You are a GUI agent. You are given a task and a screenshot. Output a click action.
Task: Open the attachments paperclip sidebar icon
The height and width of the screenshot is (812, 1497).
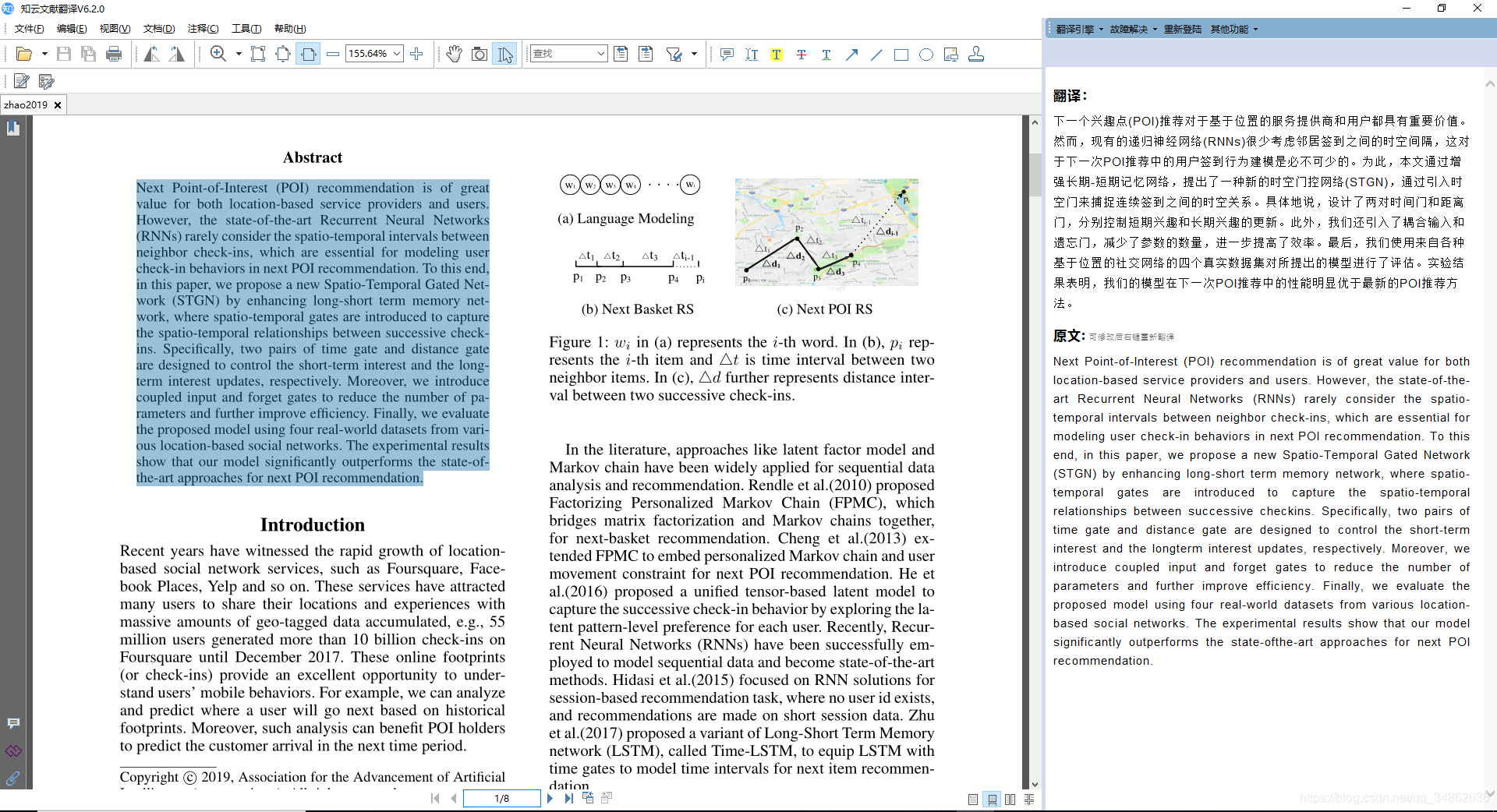[x=13, y=778]
